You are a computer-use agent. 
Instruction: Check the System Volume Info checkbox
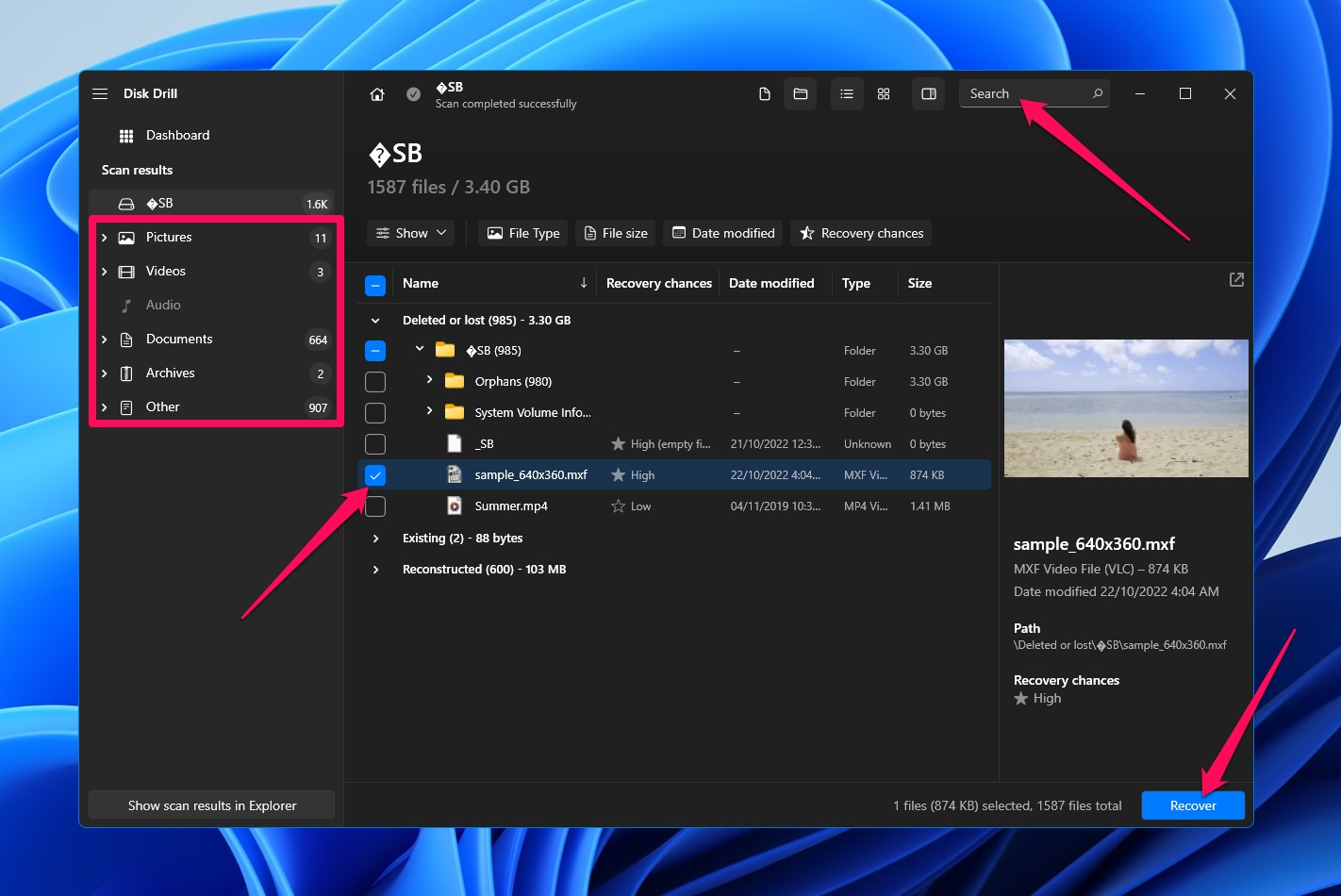click(375, 413)
